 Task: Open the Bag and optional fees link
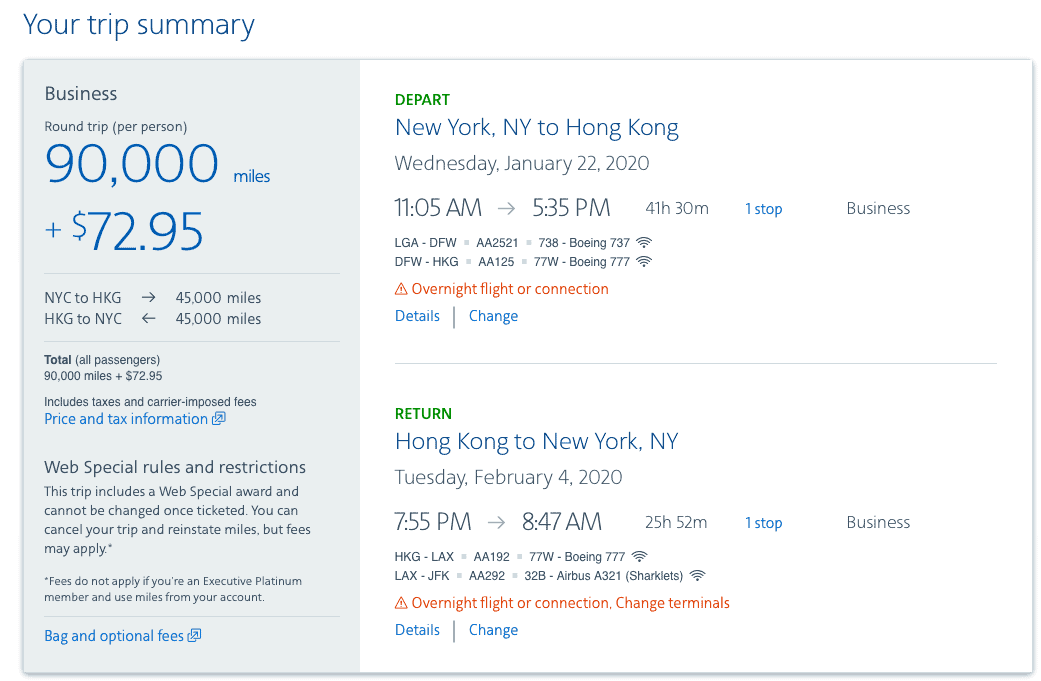tap(114, 636)
